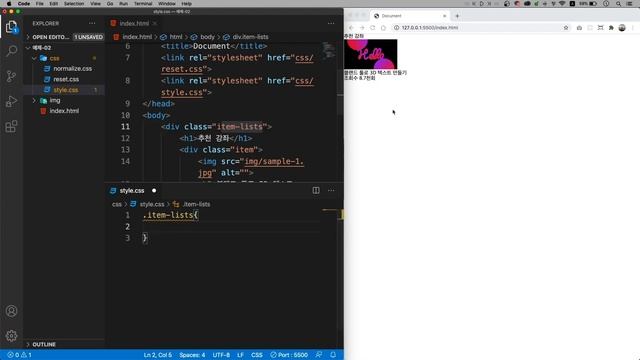640x360 pixels.
Task: Reload the browser page
Action: coord(372,28)
